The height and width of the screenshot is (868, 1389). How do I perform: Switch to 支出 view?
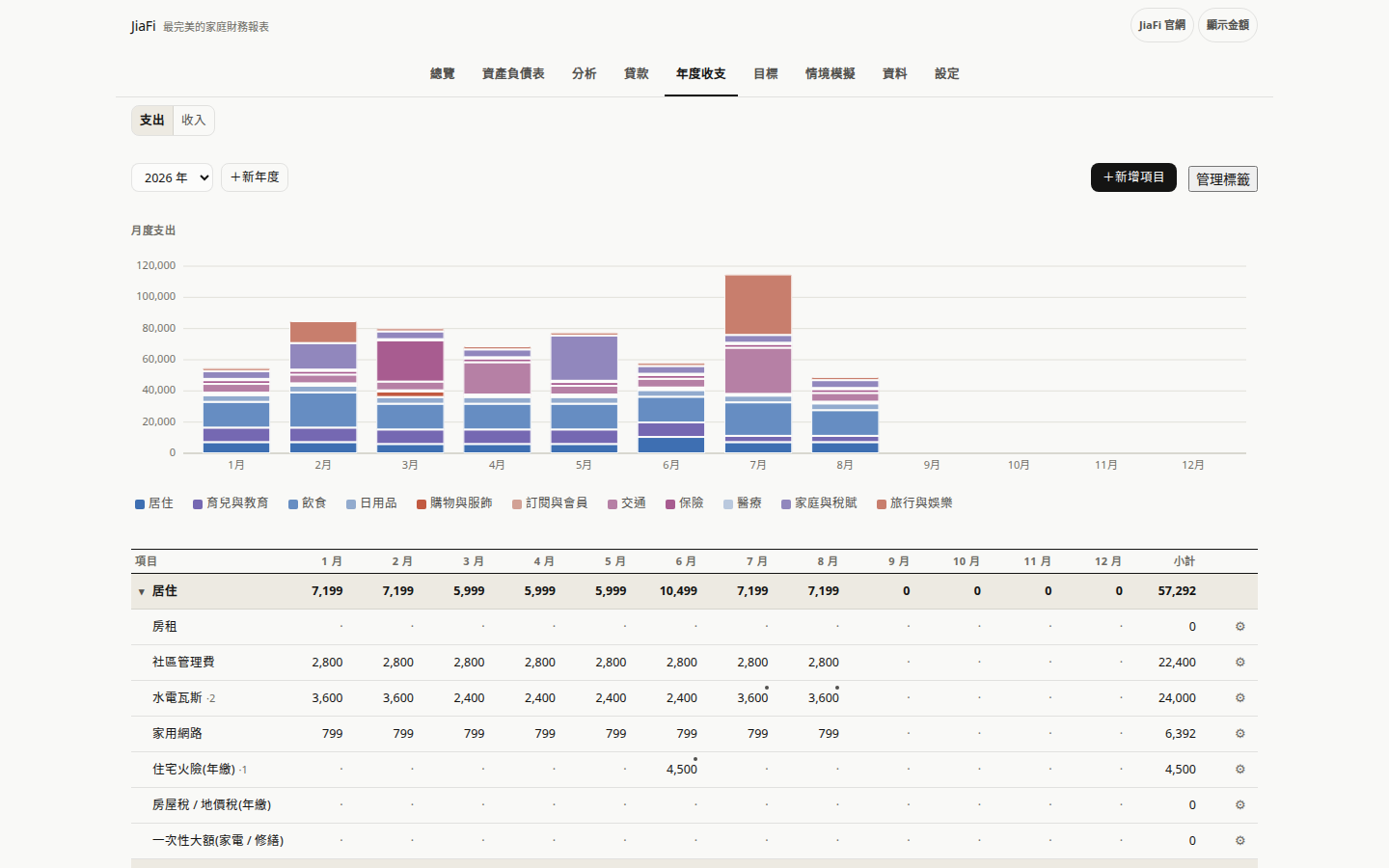click(x=152, y=121)
